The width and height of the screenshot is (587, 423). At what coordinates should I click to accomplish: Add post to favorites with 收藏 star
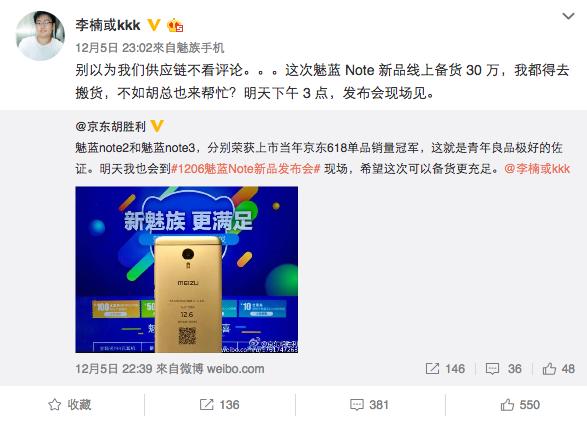click(70, 405)
